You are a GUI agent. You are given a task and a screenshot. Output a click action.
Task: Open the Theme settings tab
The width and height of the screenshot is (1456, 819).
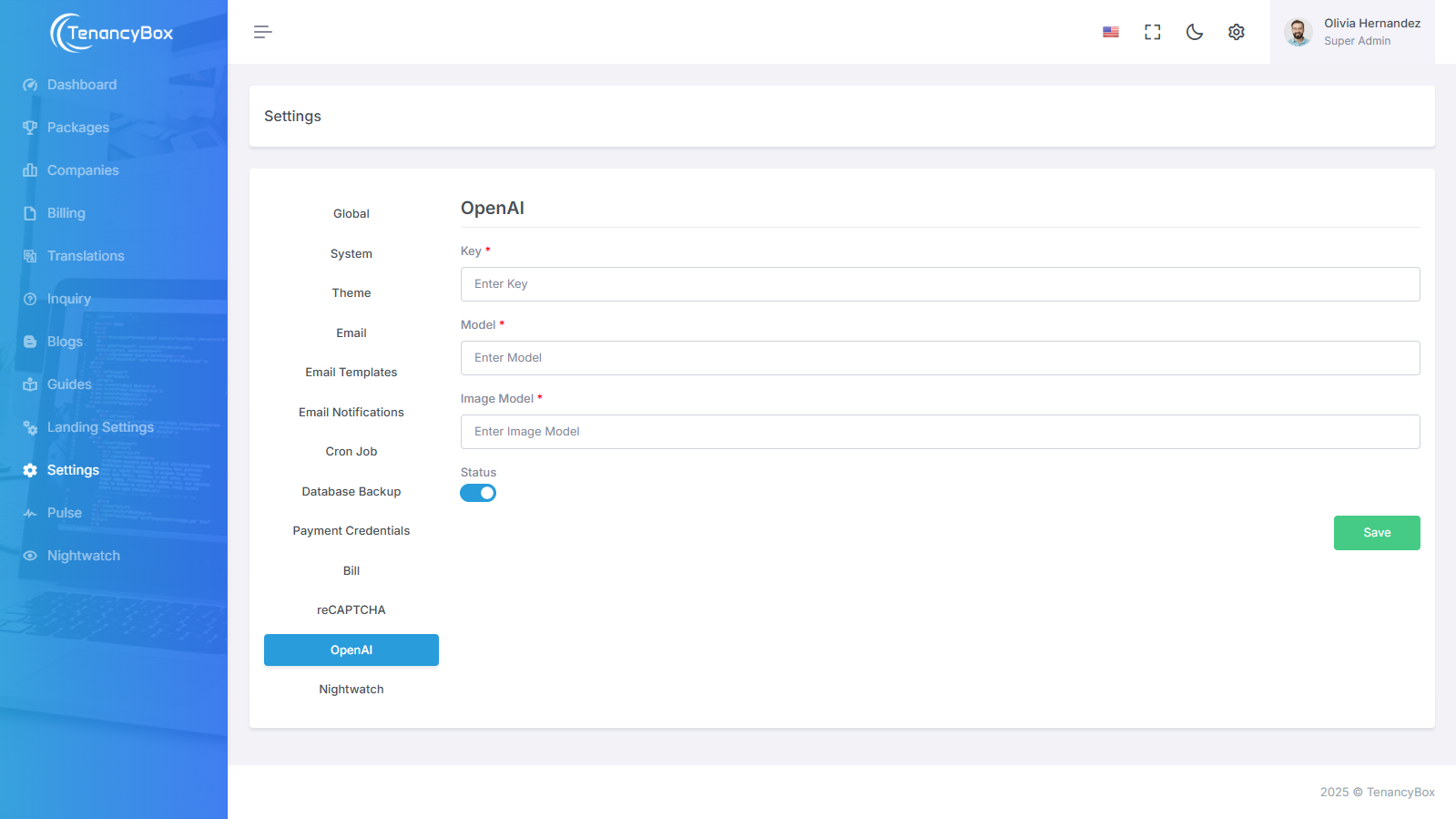coord(351,293)
